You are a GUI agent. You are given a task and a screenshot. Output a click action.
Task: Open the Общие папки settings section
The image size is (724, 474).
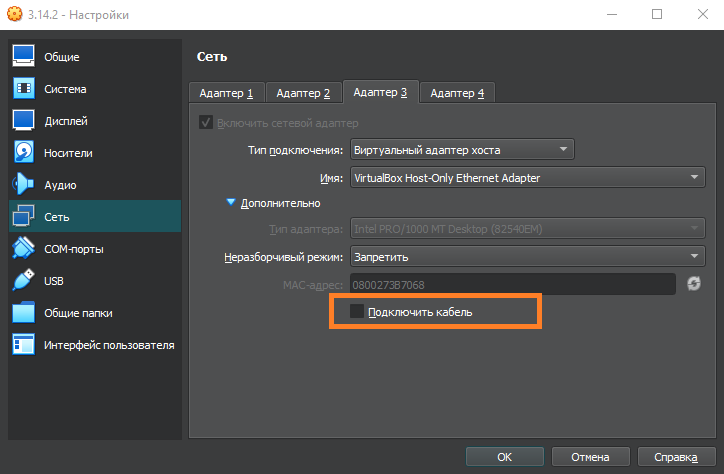tap(95, 313)
